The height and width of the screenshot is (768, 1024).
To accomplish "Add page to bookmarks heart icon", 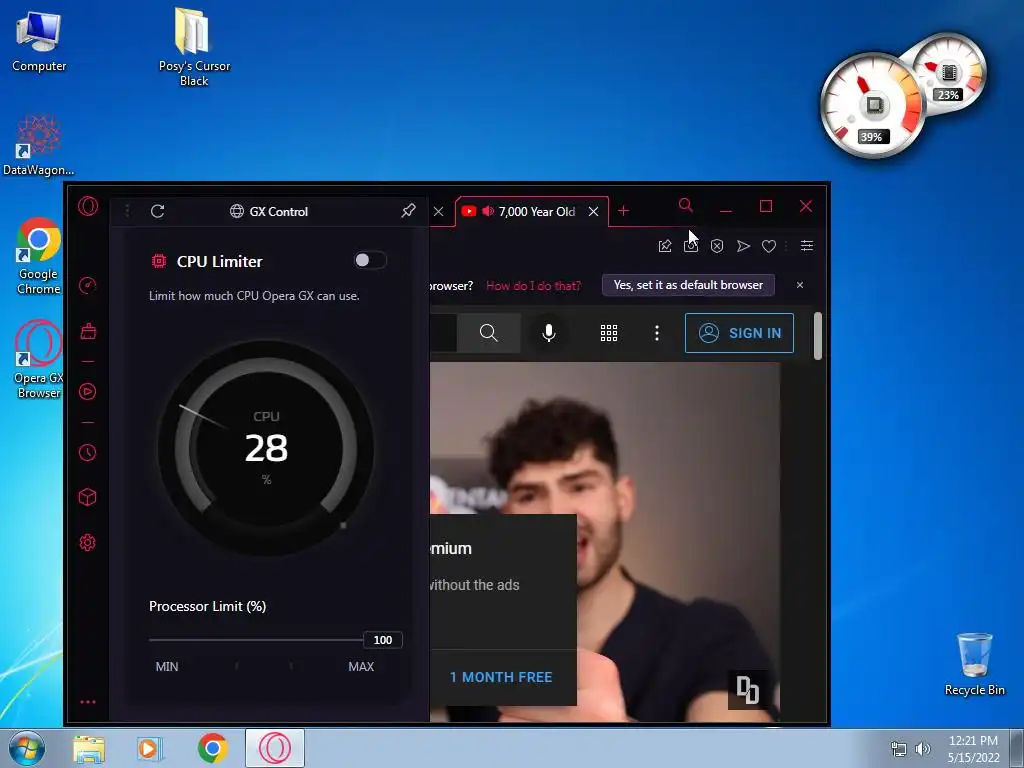I will point(769,246).
